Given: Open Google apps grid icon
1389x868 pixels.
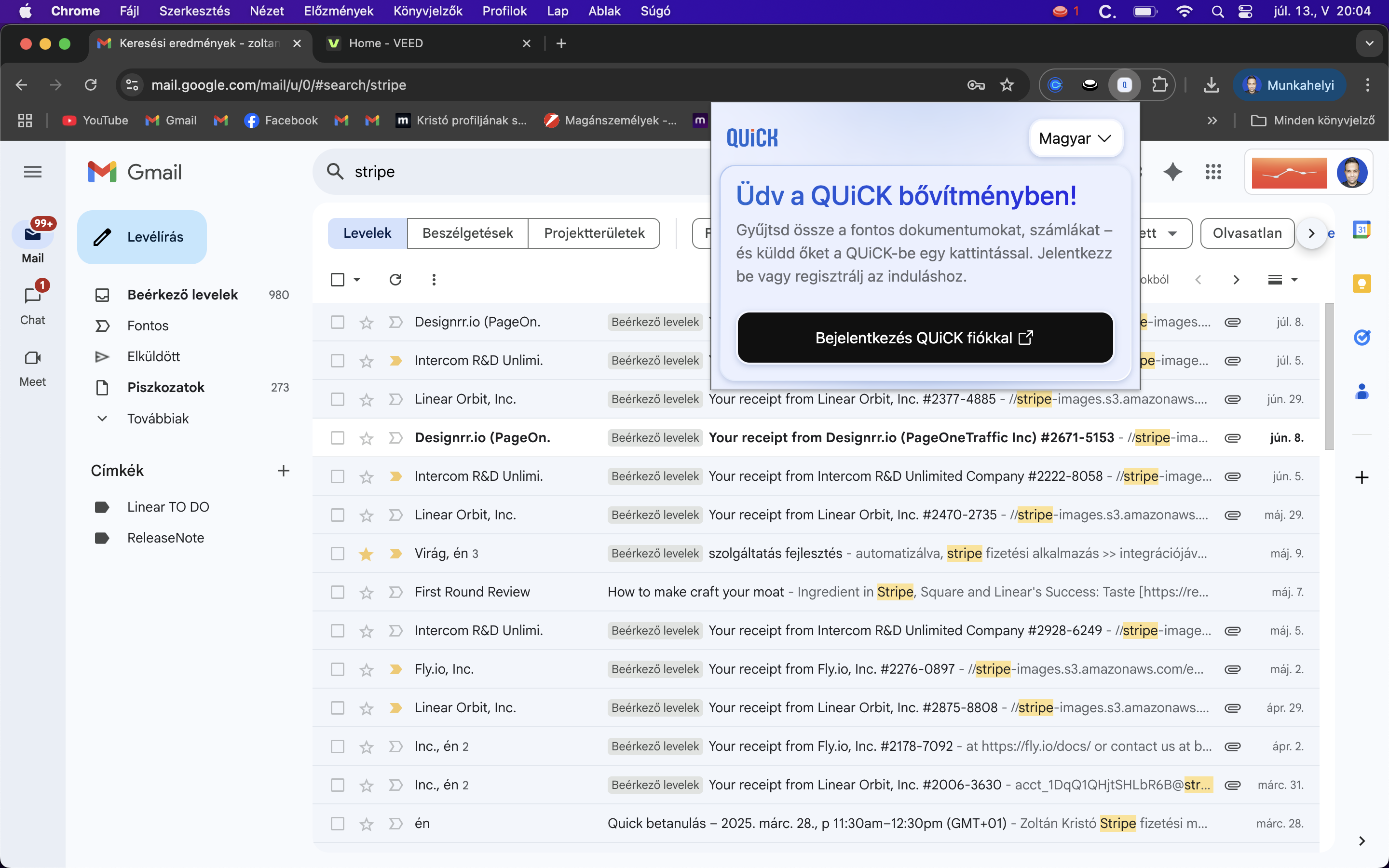Looking at the screenshot, I should 1213,172.
